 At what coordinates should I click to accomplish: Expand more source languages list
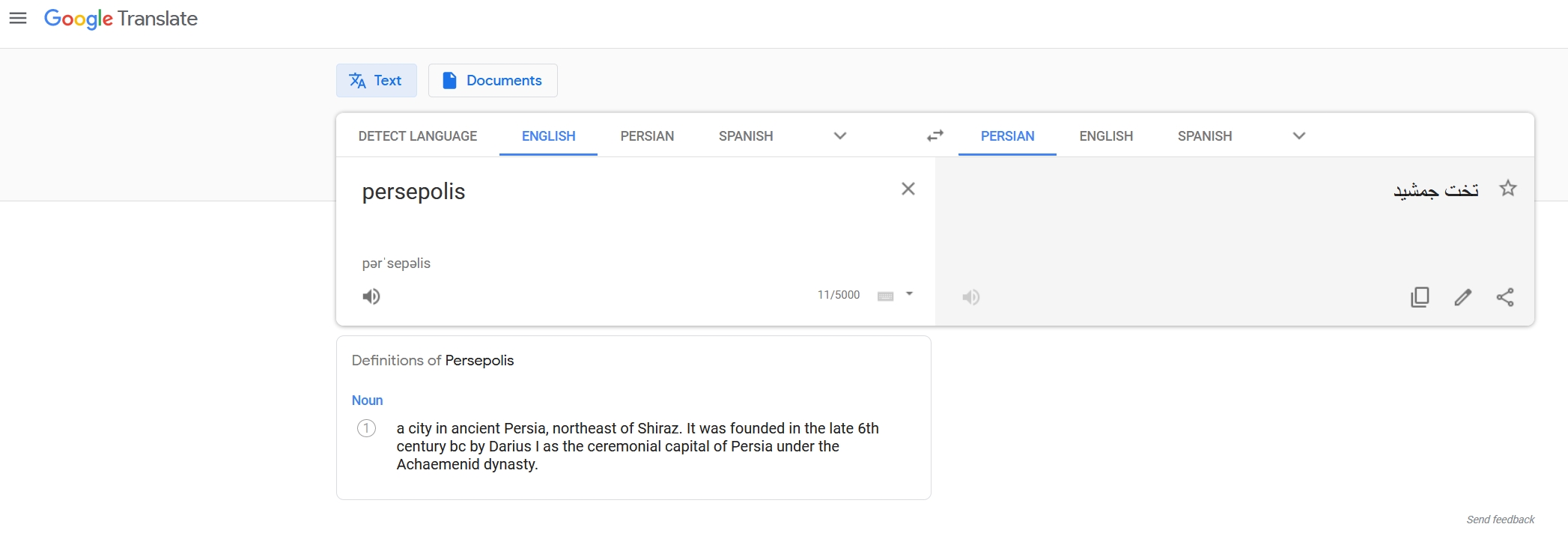coord(840,136)
